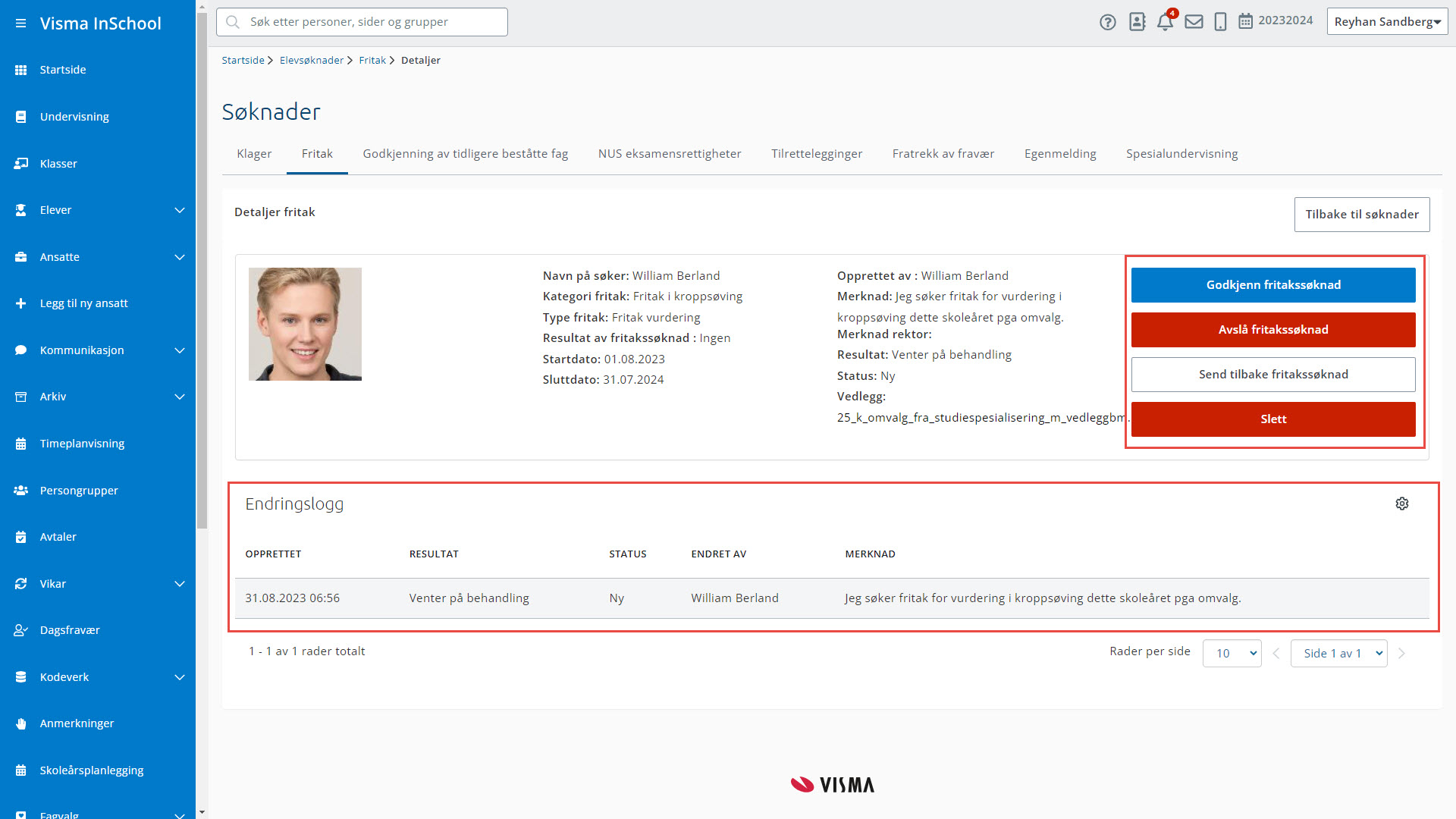1456x819 pixels.
Task: Open the help question mark icon
Action: click(1108, 22)
